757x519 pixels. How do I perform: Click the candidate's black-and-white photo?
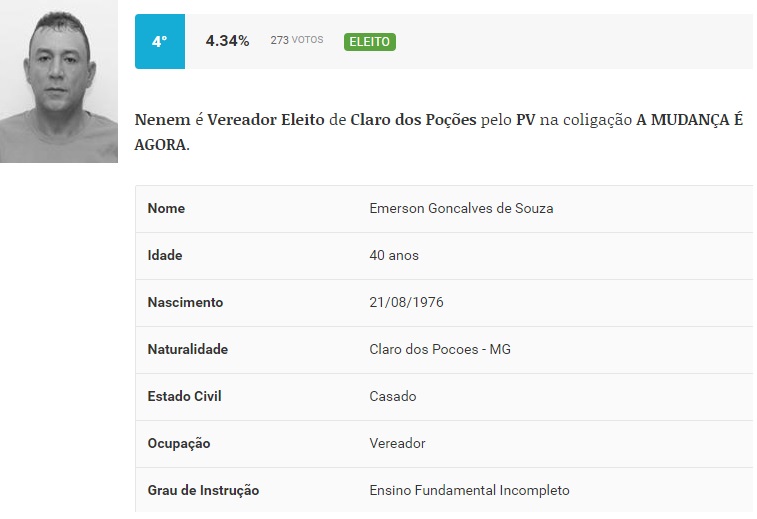[x=59, y=88]
